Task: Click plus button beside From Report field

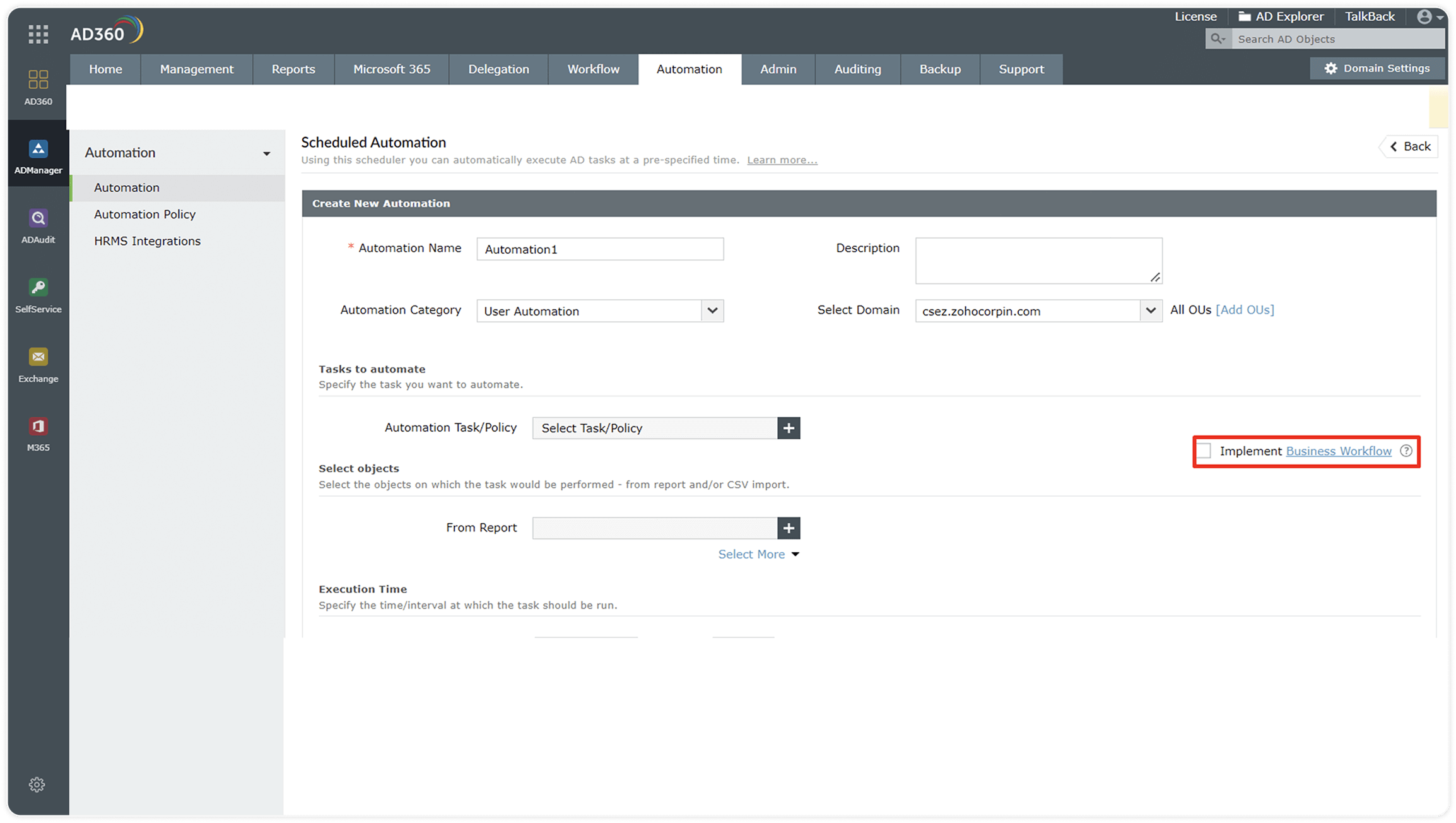Action: point(789,528)
